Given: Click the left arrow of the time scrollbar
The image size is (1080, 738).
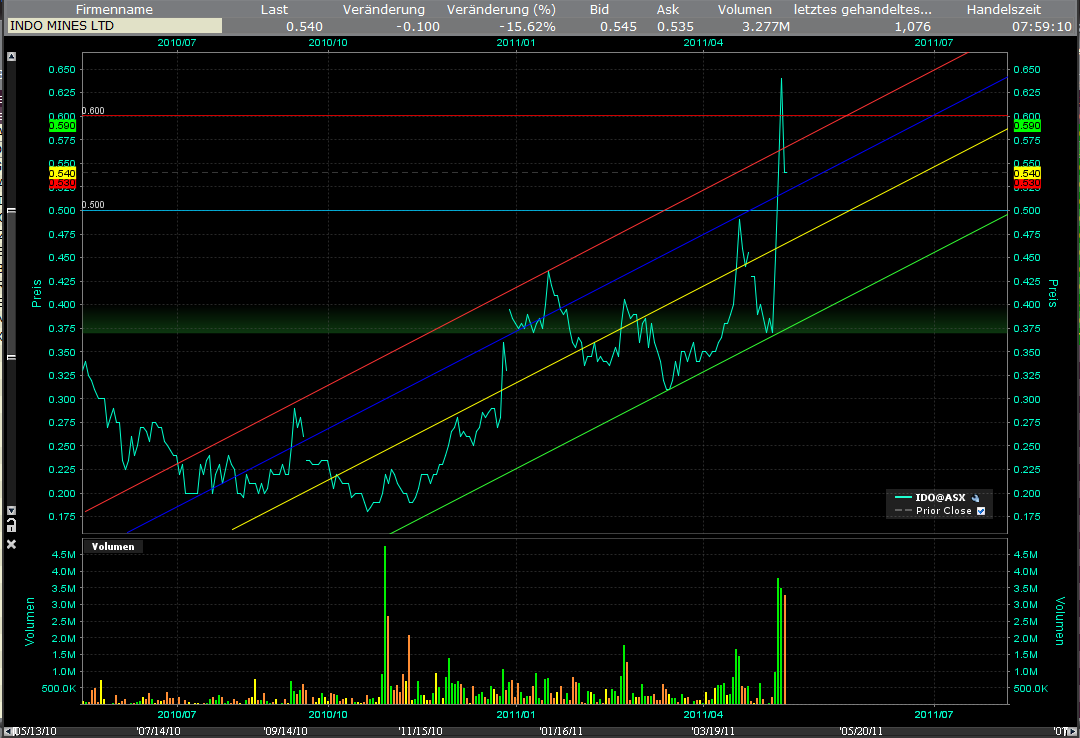Looking at the screenshot, I should point(8,731).
